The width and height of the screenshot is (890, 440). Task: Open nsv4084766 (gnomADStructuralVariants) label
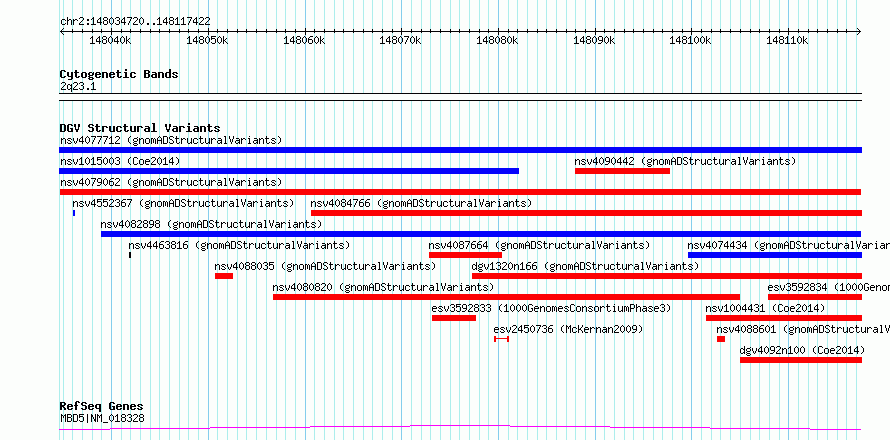tap(421, 203)
